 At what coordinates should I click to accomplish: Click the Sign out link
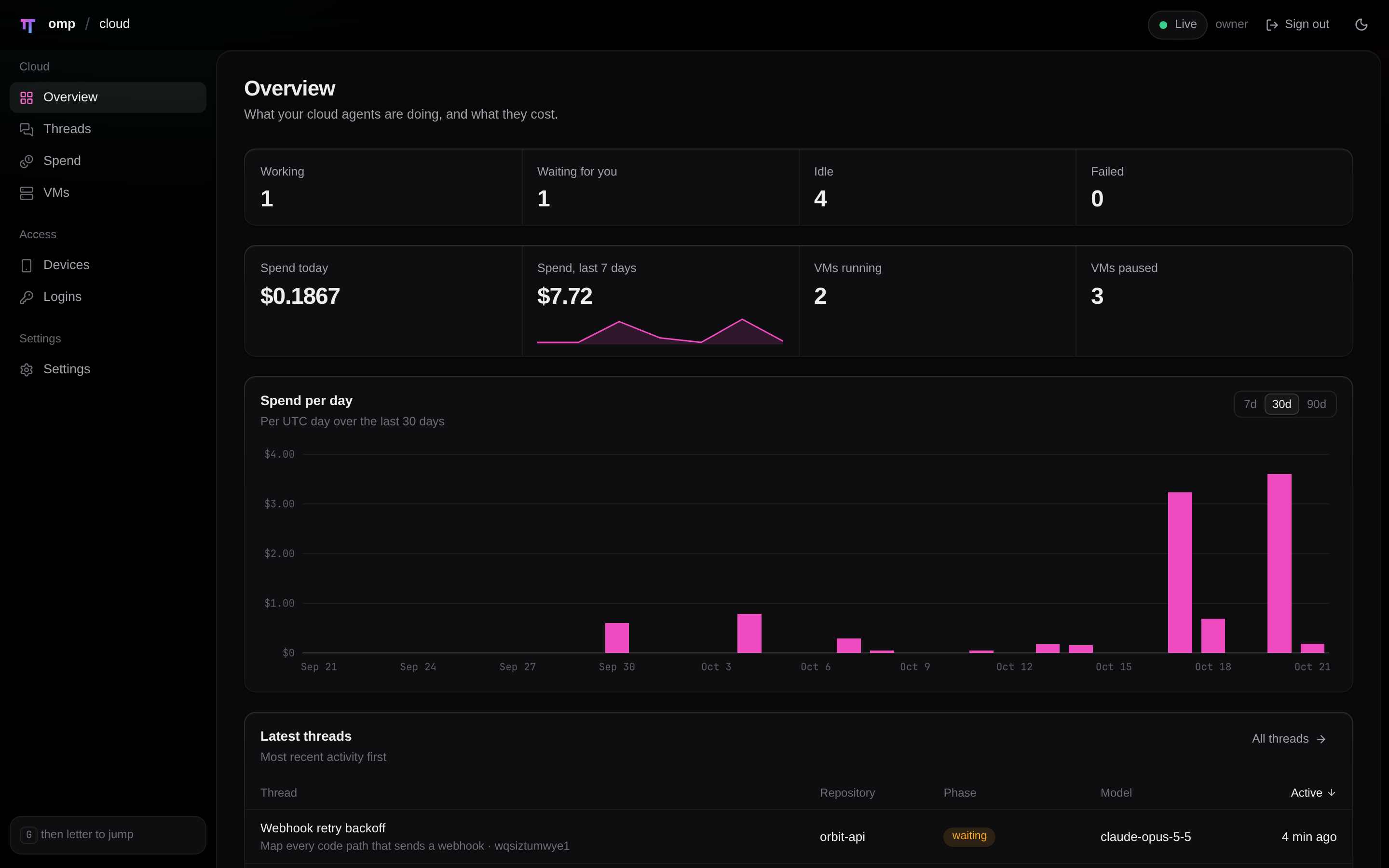[1297, 25]
